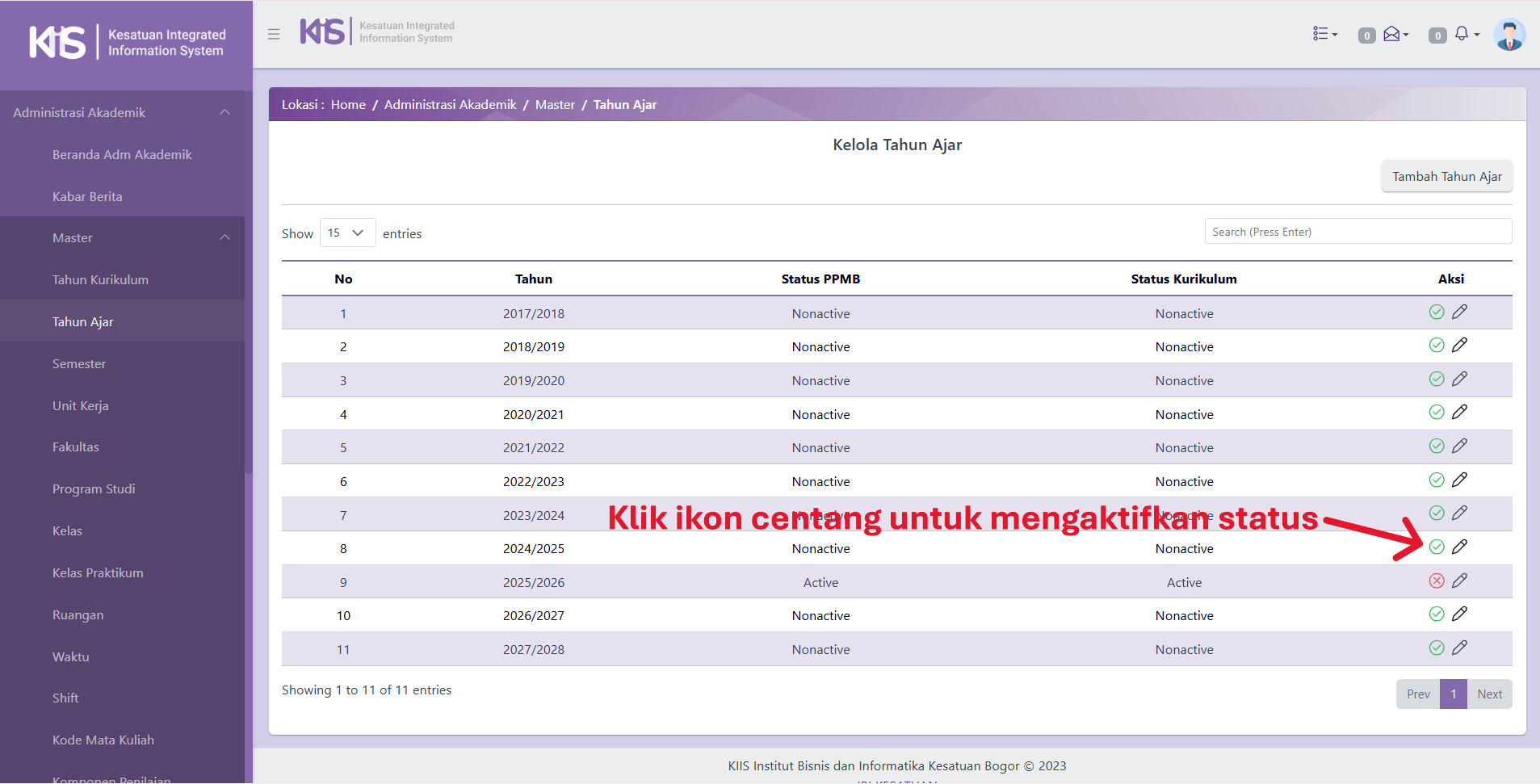This screenshot has height=784, width=1540.
Task: Activate 2024/2025 with green check icon
Action: click(1436, 547)
